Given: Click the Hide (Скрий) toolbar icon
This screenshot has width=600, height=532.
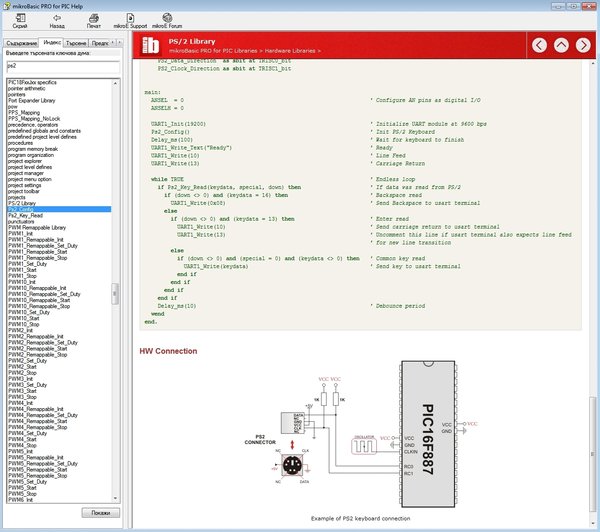Looking at the screenshot, I should [20, 18].
